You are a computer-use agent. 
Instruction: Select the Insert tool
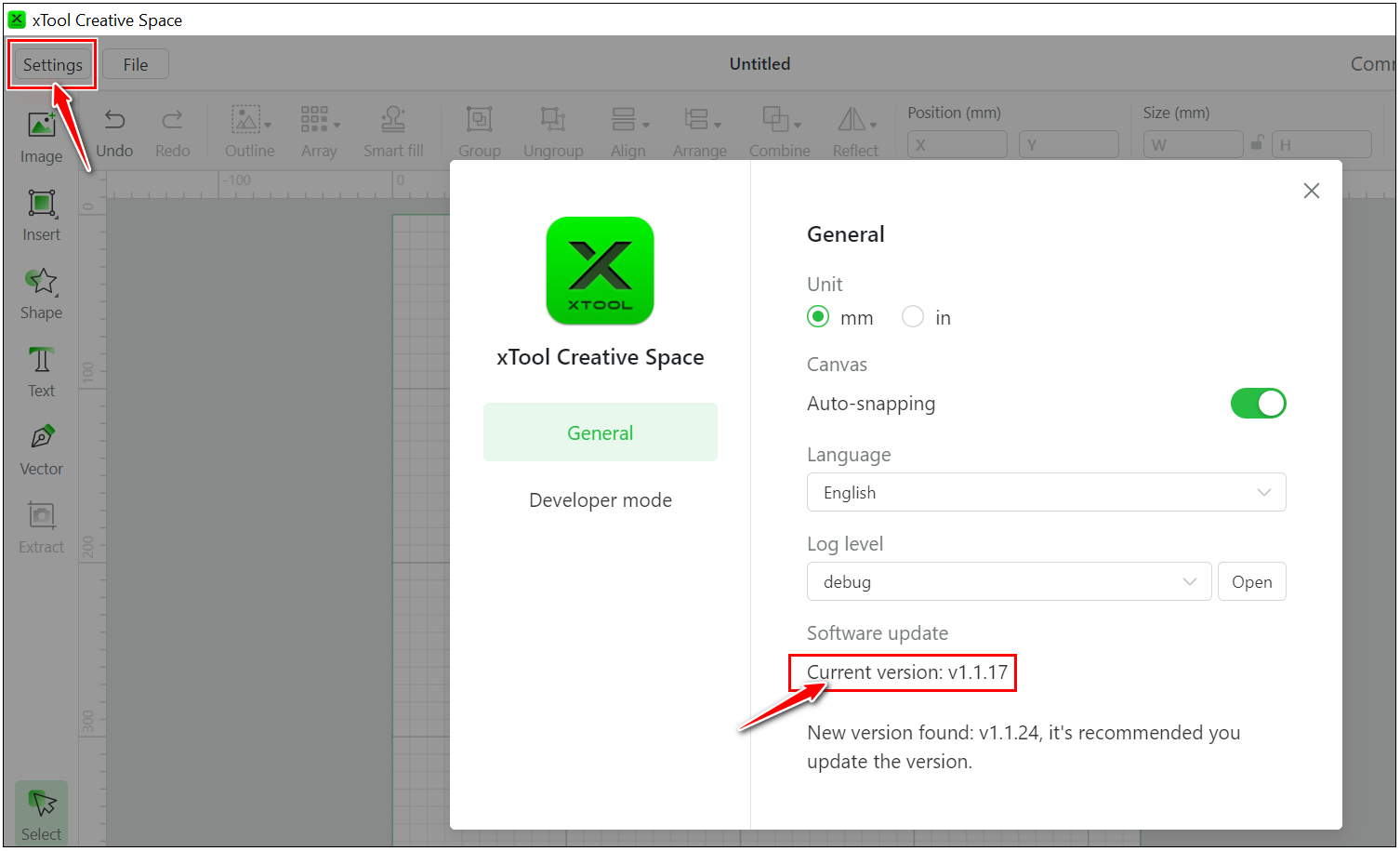[x=41, y=216]
